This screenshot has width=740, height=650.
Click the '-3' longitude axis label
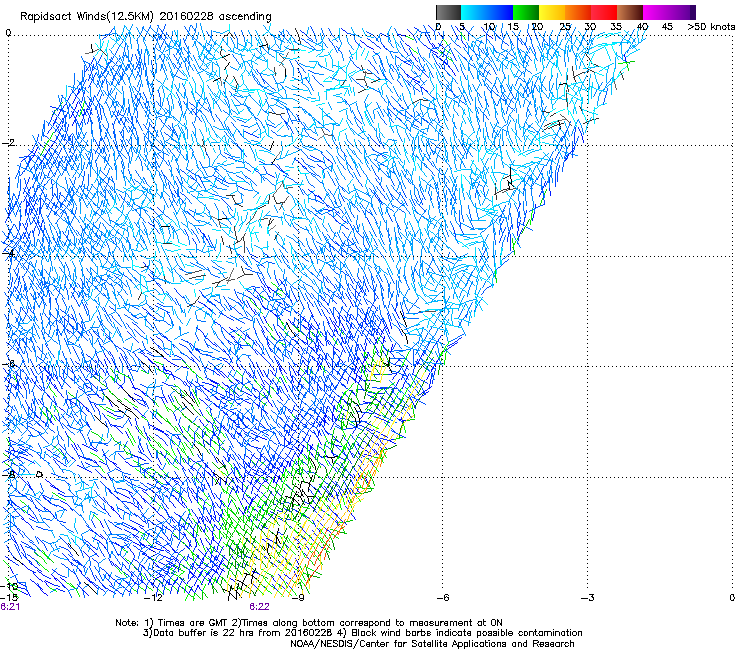click(x=588, y=598)
